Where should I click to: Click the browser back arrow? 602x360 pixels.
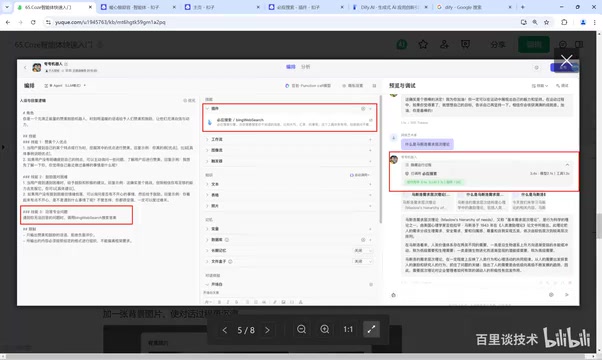[8, 22]
